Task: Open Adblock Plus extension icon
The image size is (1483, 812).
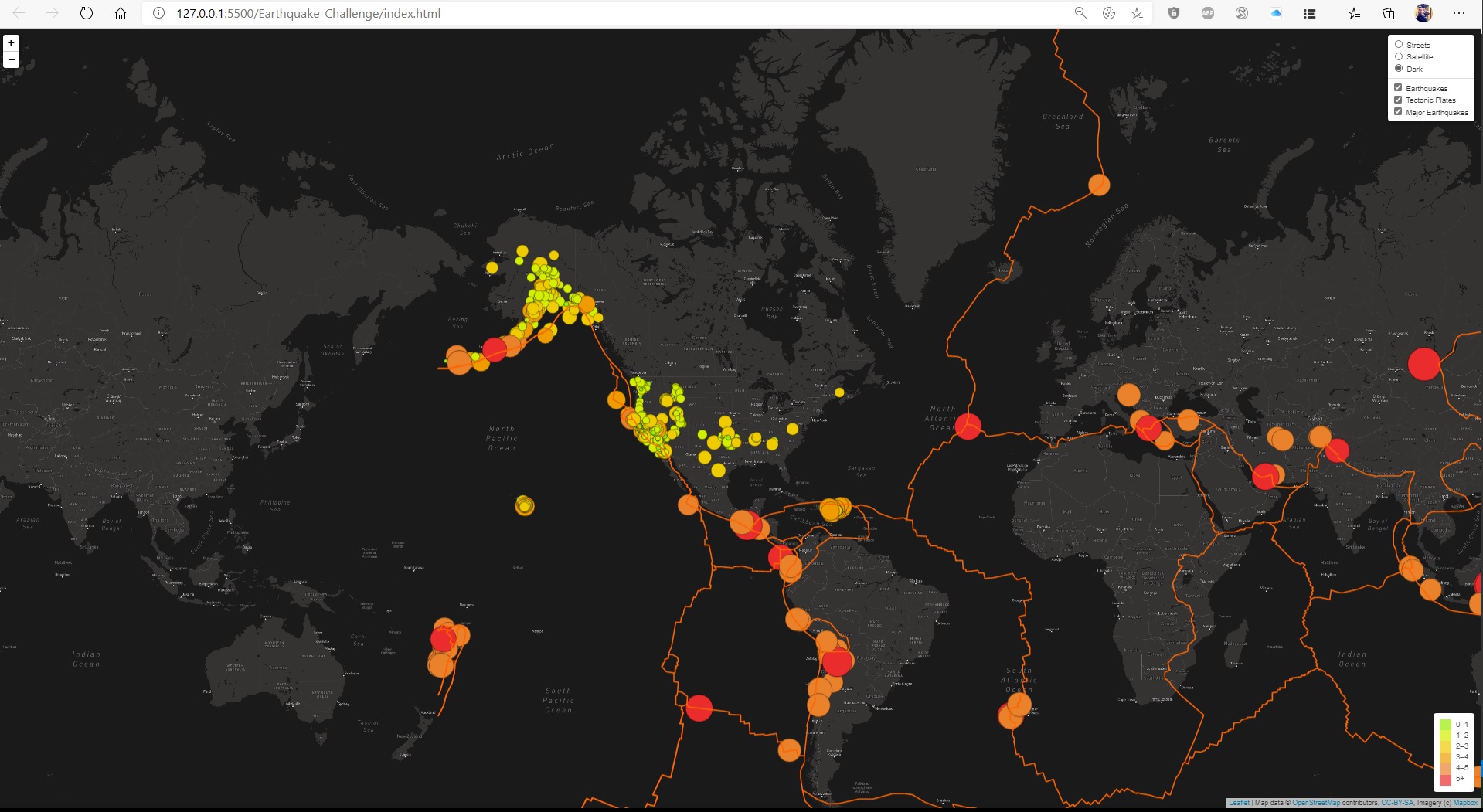Action: pos(1208,13)
